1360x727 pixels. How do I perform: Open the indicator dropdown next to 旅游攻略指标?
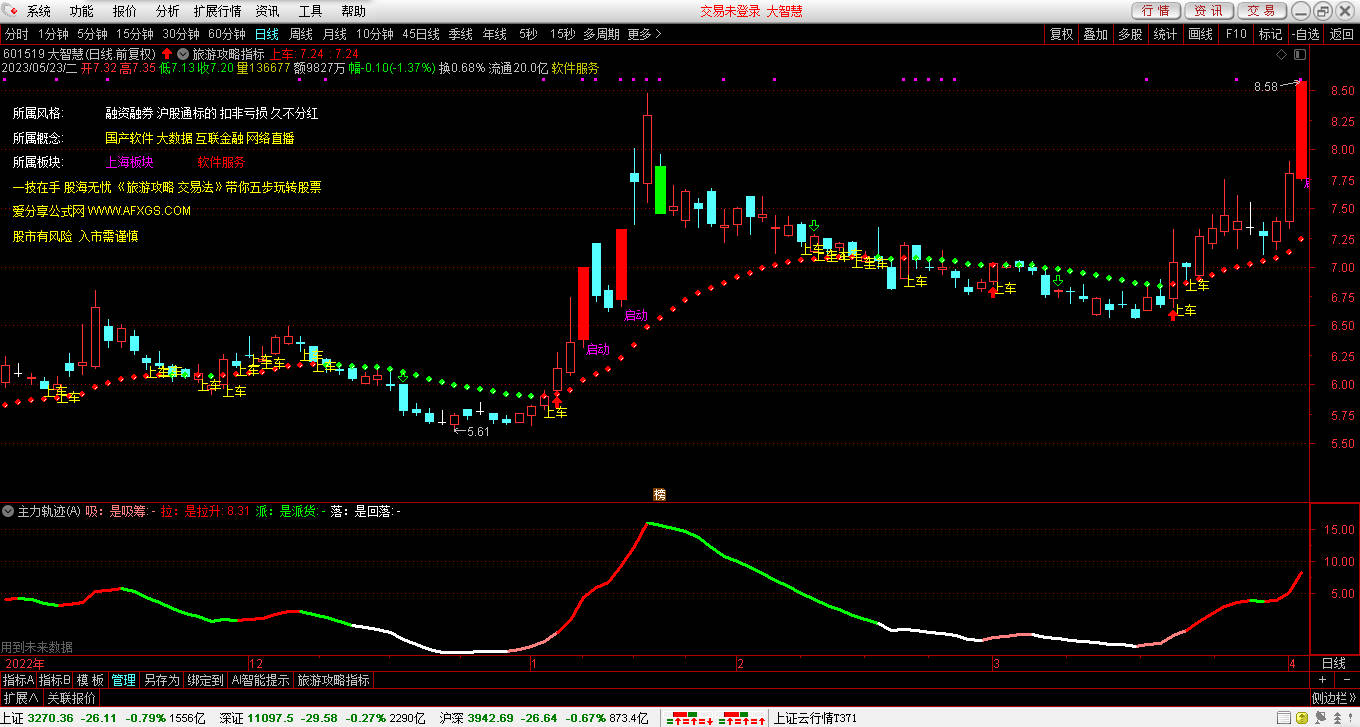182,54
